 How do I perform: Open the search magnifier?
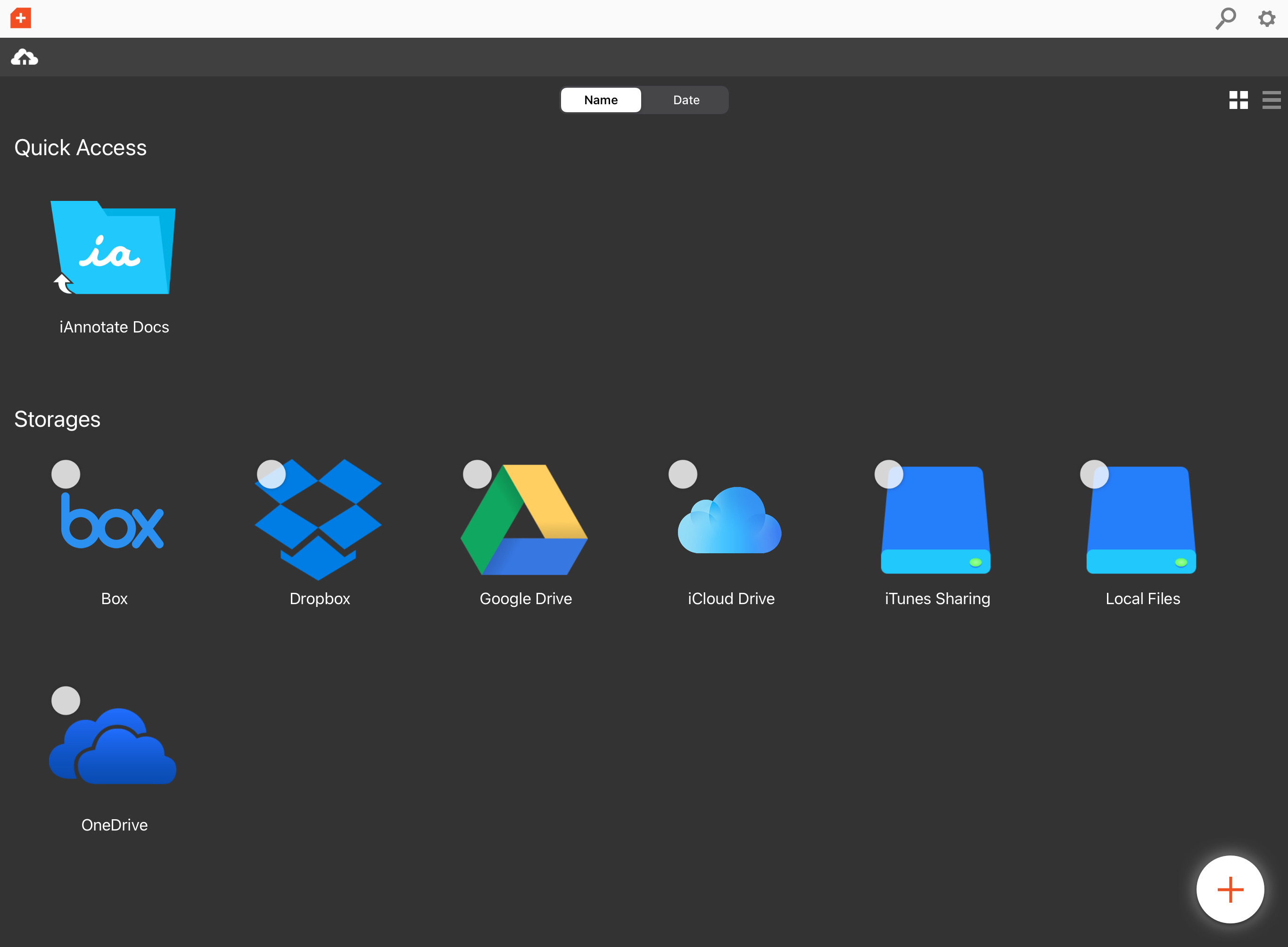pos(1226,18)
